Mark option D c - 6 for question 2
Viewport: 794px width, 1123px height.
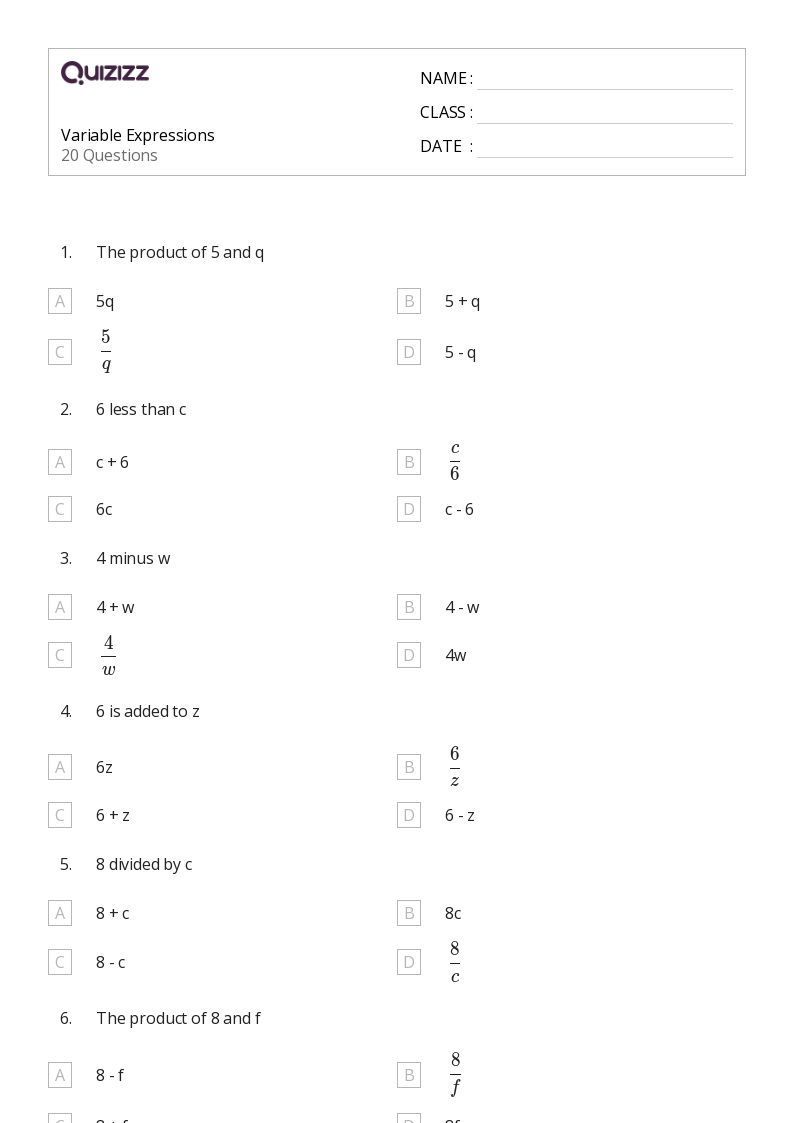409,510
